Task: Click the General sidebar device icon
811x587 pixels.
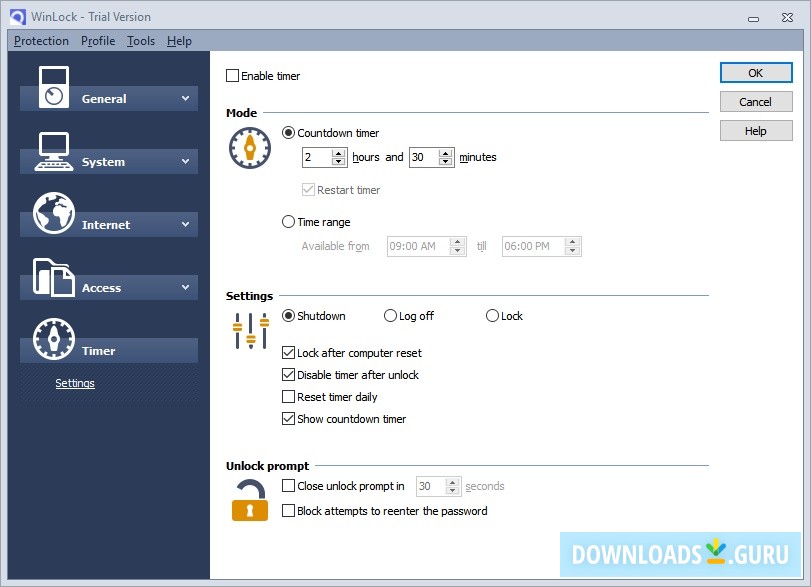Action: click(x=53, y=87)
